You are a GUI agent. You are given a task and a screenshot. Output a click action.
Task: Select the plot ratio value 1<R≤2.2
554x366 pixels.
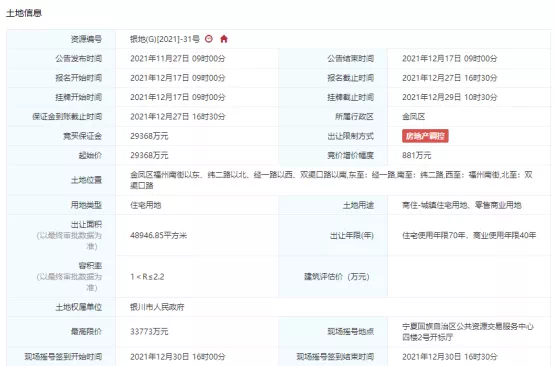click(147, 277)
